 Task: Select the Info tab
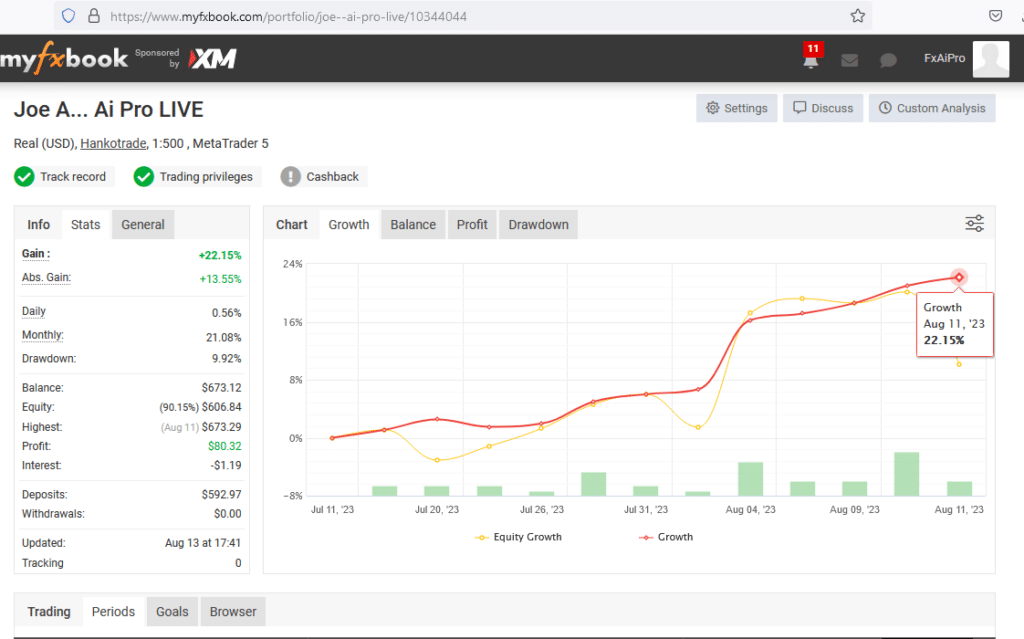point(39,225)
